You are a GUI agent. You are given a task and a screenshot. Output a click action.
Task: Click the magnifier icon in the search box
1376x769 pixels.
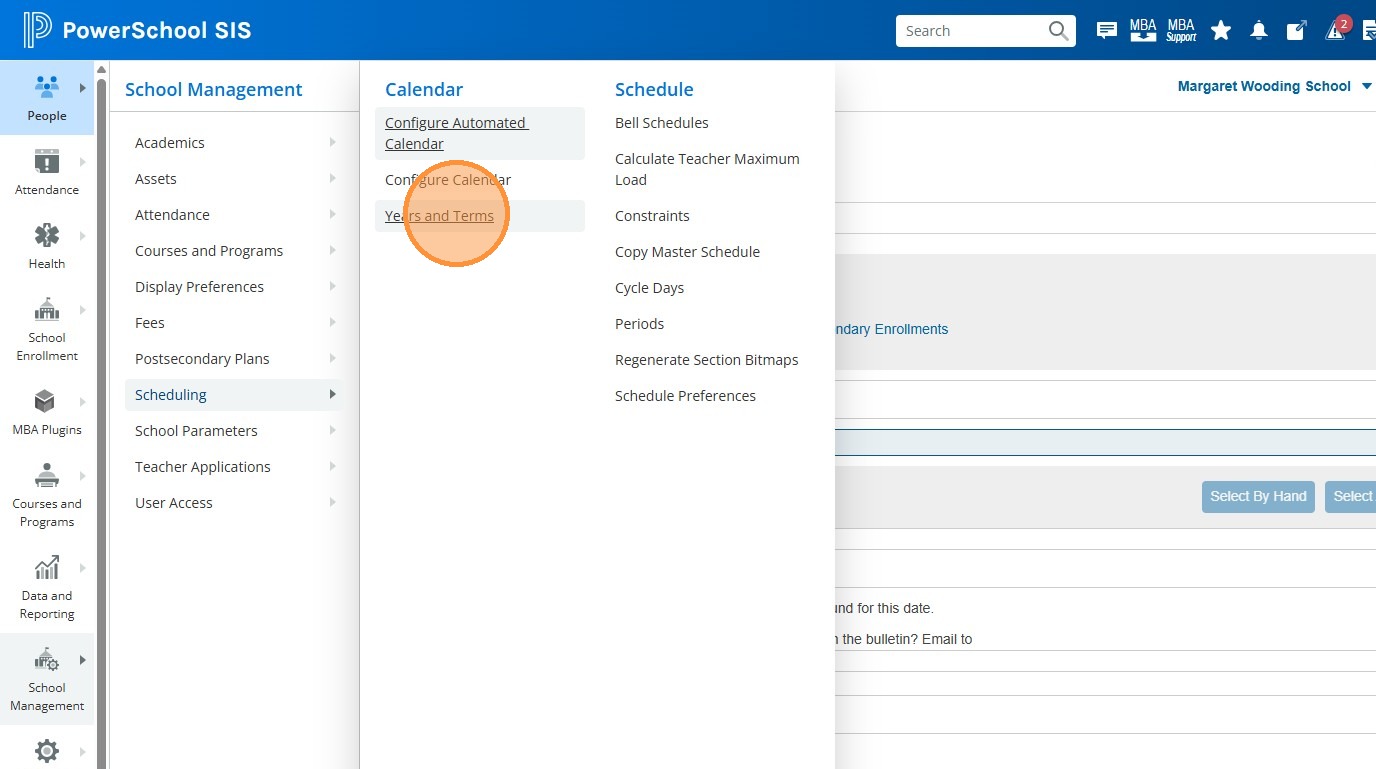pos(1058,31)
